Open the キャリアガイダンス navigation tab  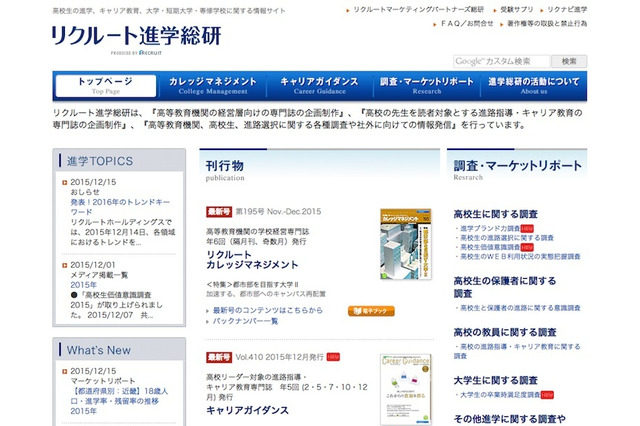320,86
